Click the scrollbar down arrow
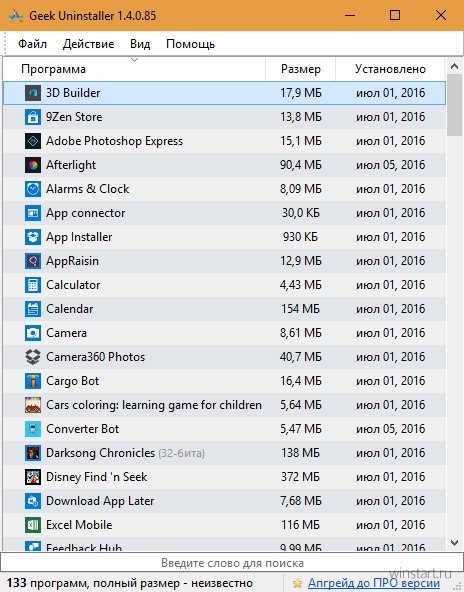 [455, 543]
